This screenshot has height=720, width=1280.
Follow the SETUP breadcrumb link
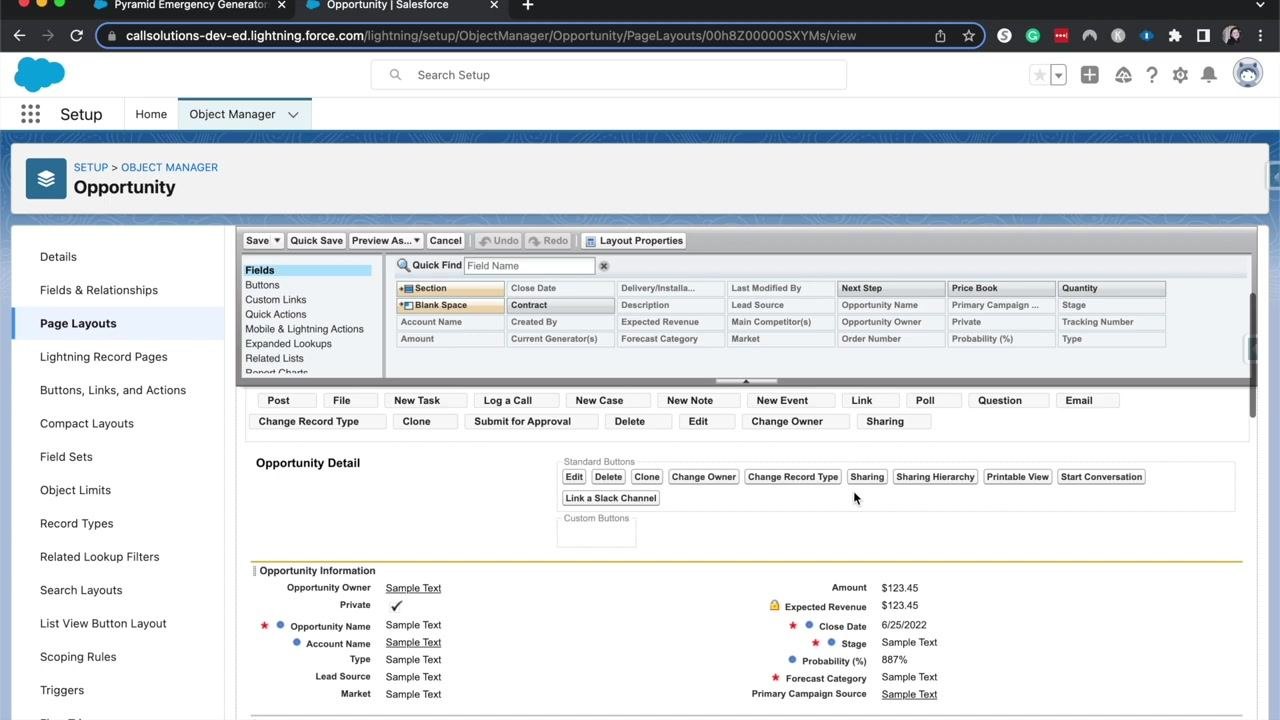click(x=91, y=167)
